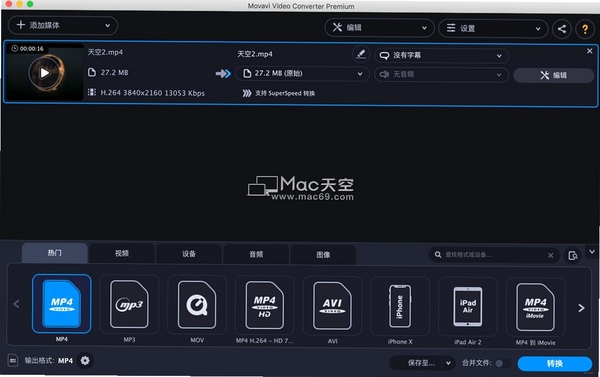Open the 保存至 save-to dropdown arrow
Viewport: 600px width, 377px height.
point(448,363)
